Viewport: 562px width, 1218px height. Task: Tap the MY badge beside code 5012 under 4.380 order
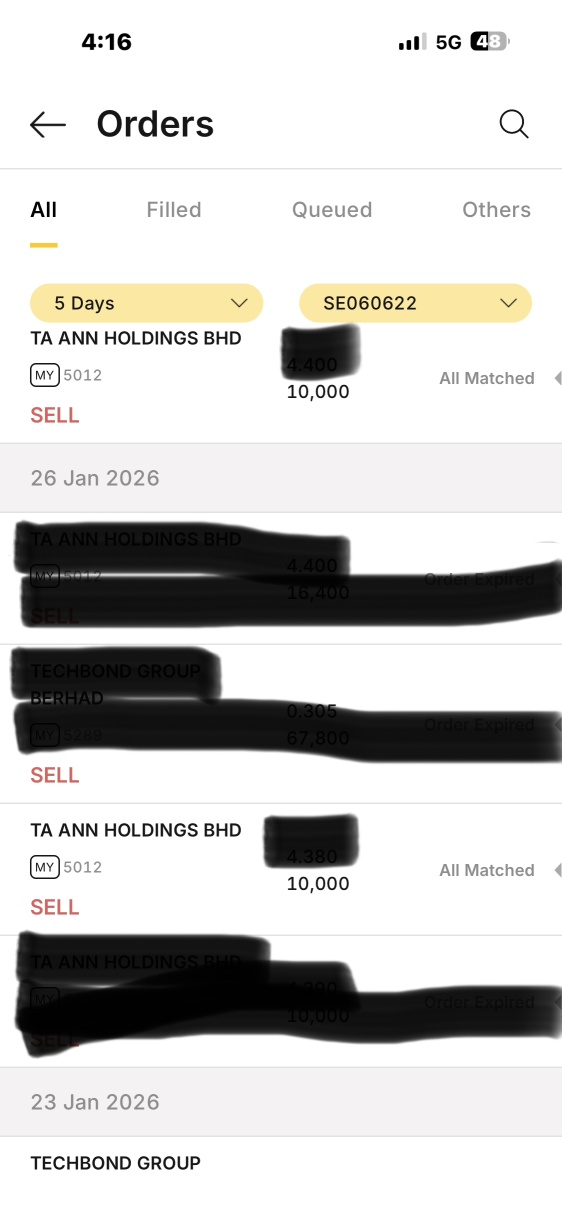pyautogui.click(x=45, y=867)
